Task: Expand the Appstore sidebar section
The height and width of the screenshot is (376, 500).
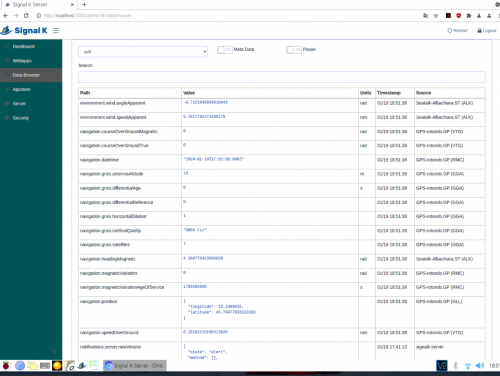Action: (31, 89)
